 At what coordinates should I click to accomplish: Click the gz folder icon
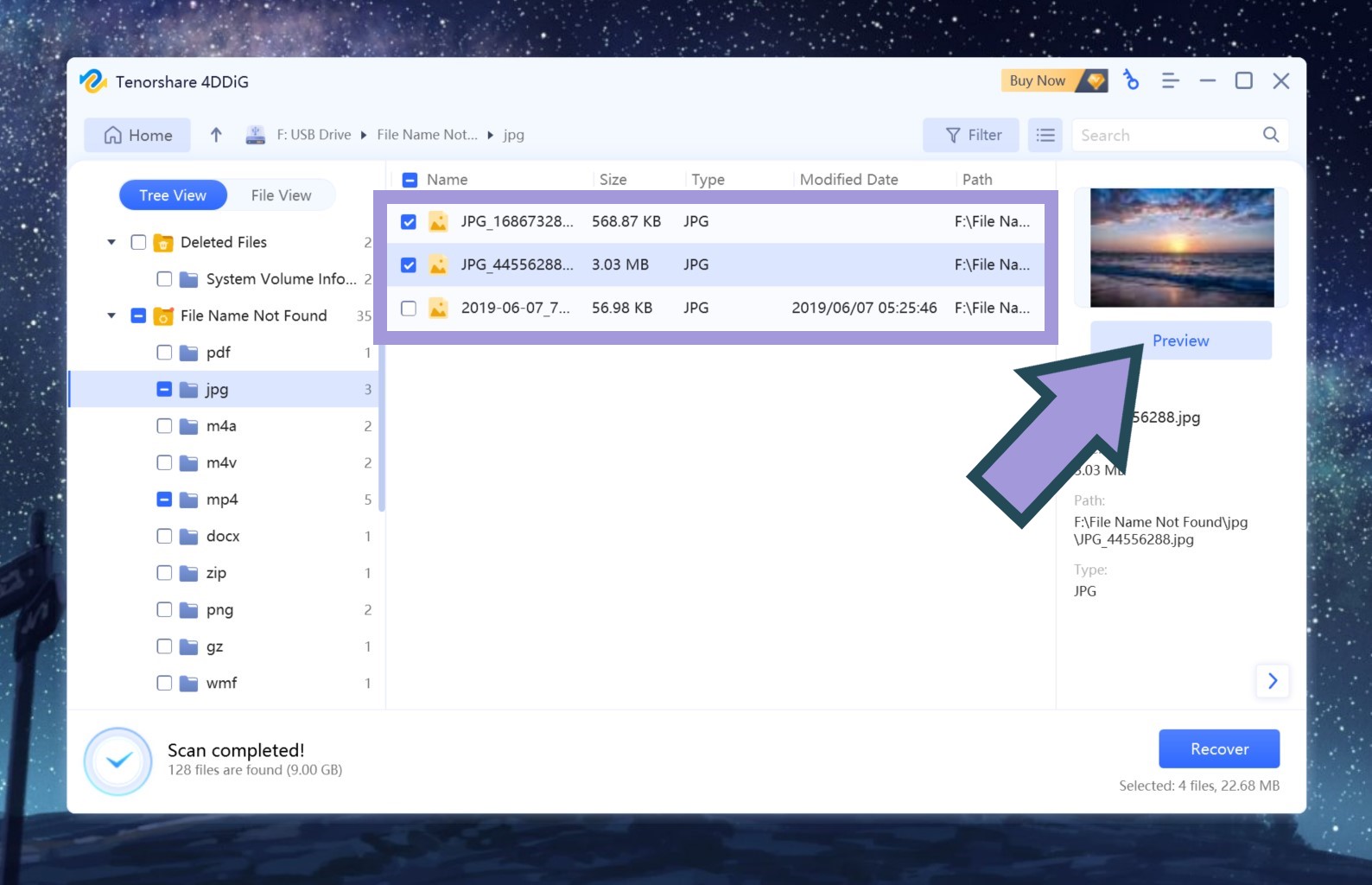pos(189,646)
